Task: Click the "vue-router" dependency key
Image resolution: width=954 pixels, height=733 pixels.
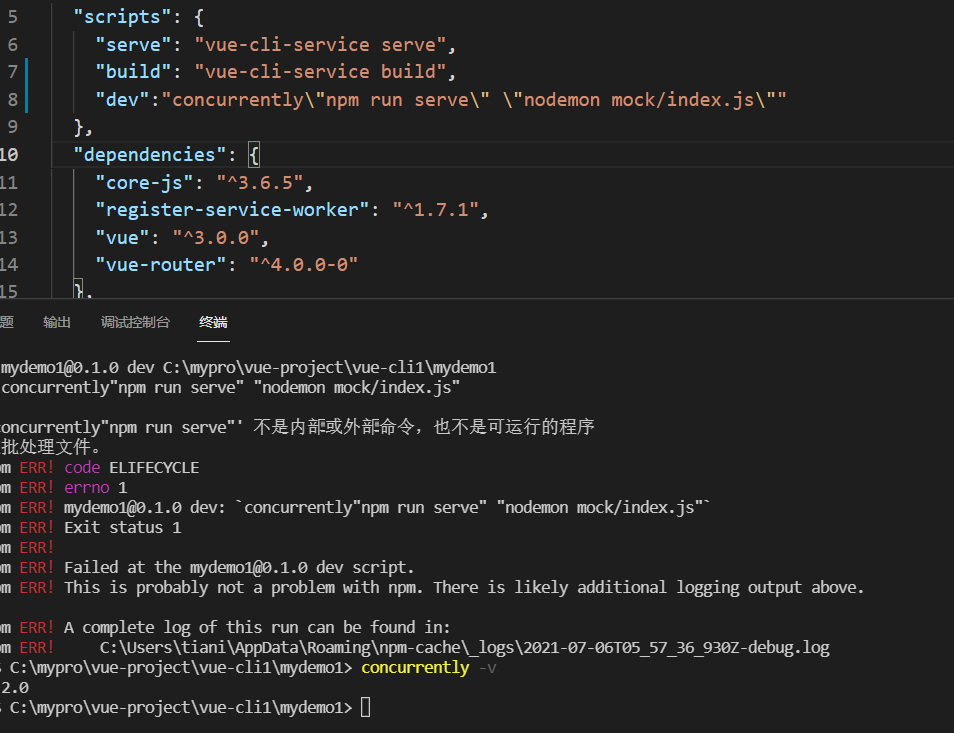Action: coord(161,265)
